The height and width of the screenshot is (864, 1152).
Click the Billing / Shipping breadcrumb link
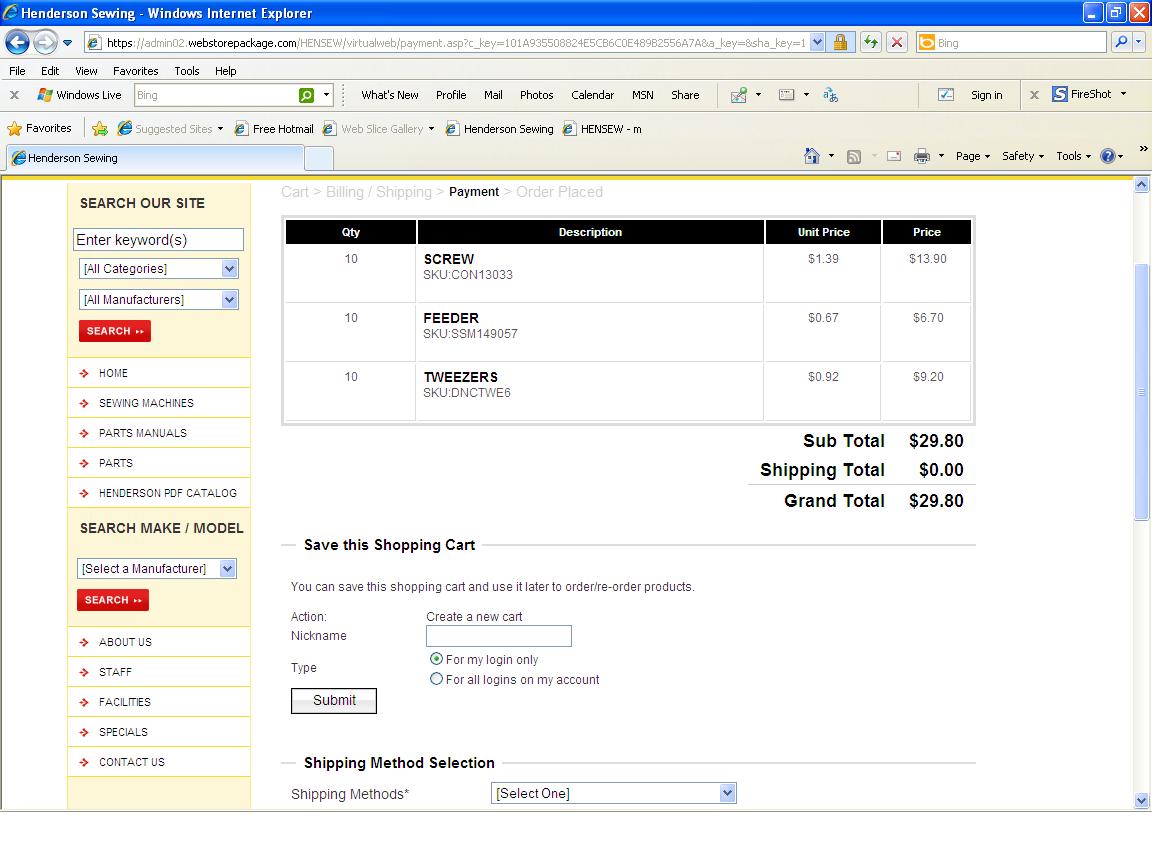pos(378,192)
